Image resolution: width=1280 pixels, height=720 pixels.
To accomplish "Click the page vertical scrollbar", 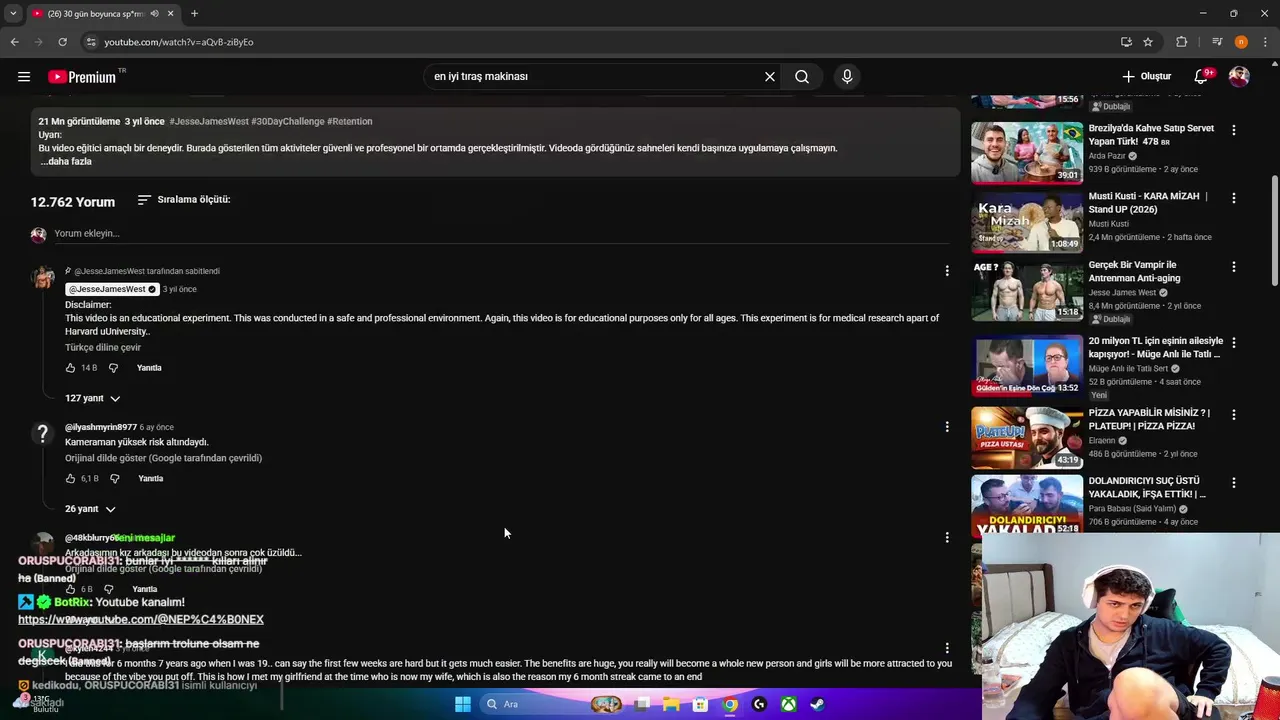I will (1274, 230).
